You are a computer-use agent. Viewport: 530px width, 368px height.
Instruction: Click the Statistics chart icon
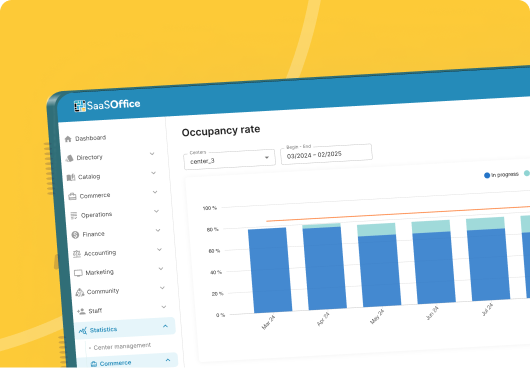point(83,330)
